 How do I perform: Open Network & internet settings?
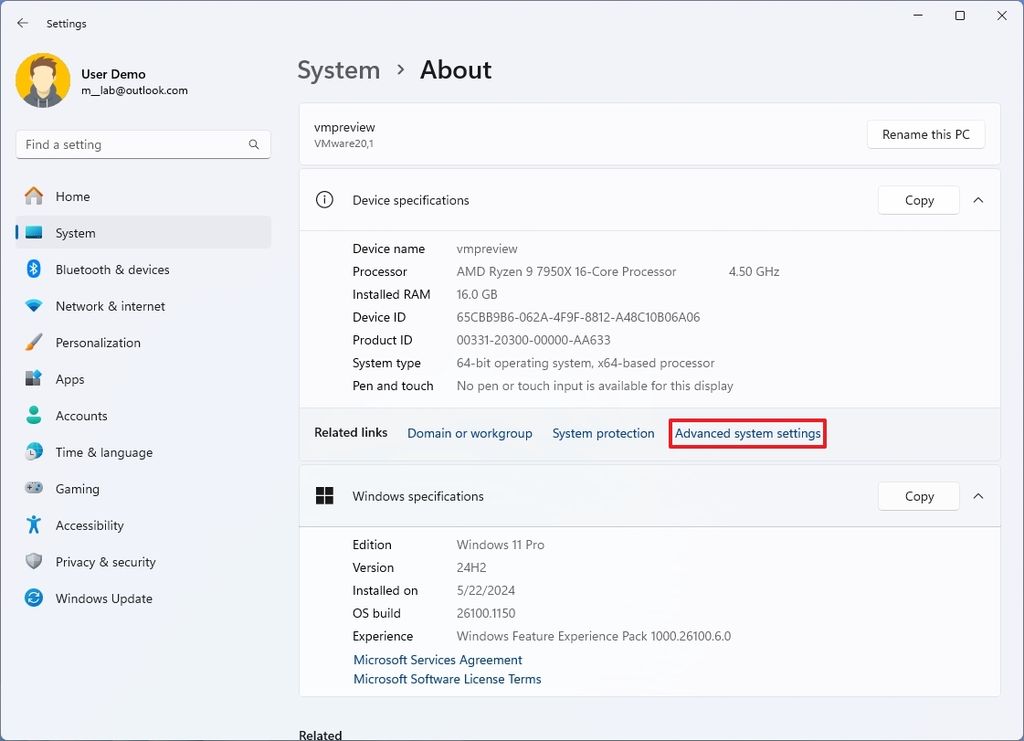[110, 306]
